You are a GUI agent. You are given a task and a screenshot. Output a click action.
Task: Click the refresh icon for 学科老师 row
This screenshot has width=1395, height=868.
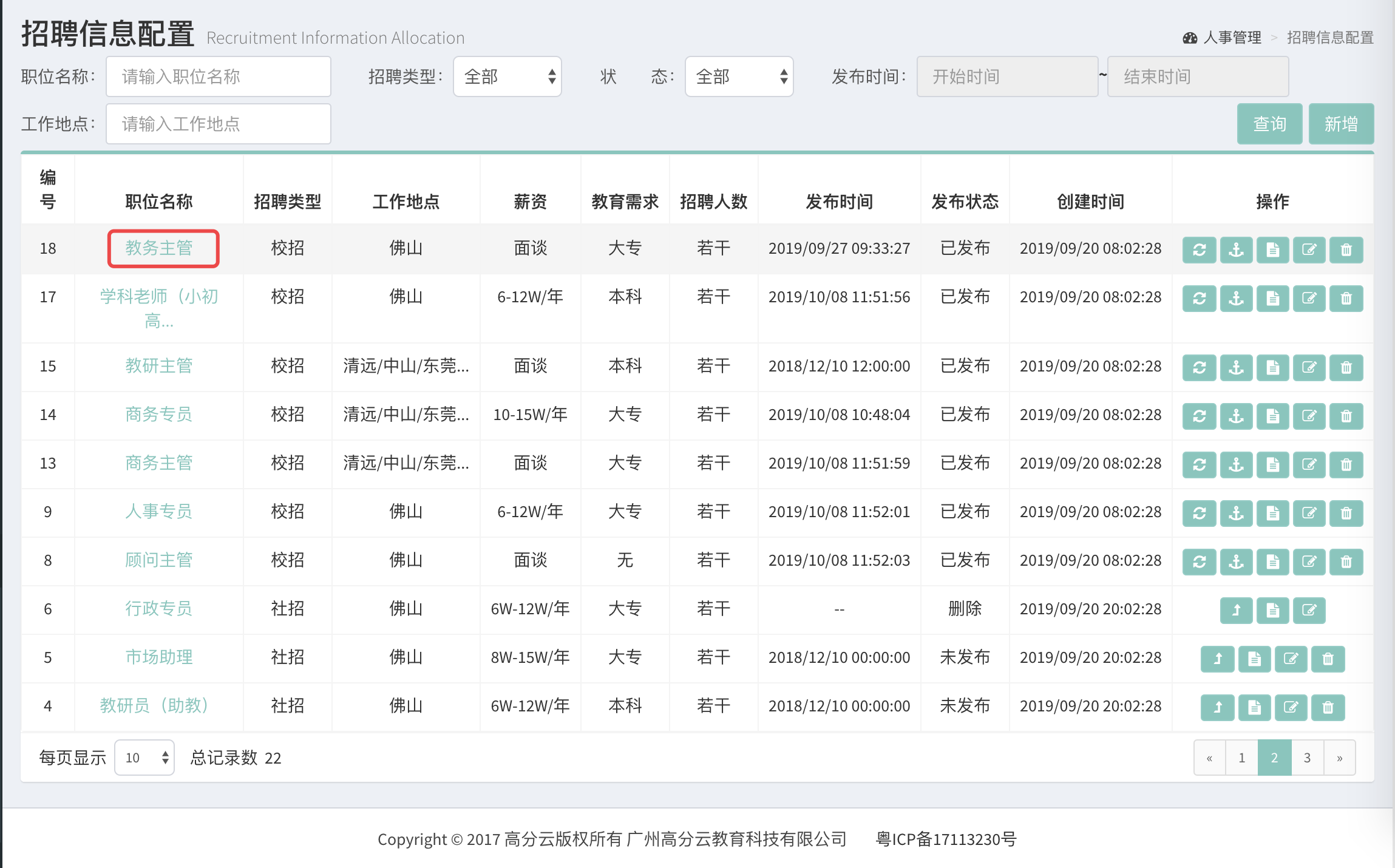[1199, 299]
